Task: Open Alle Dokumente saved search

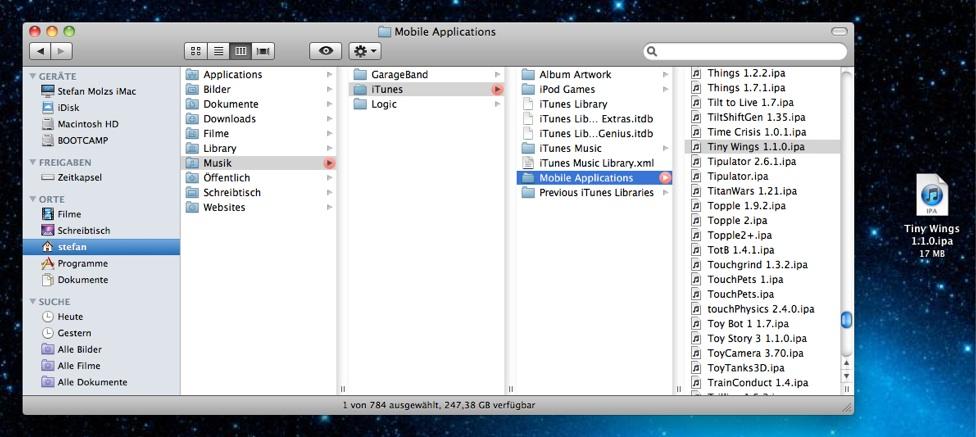Action: [101, 382]
